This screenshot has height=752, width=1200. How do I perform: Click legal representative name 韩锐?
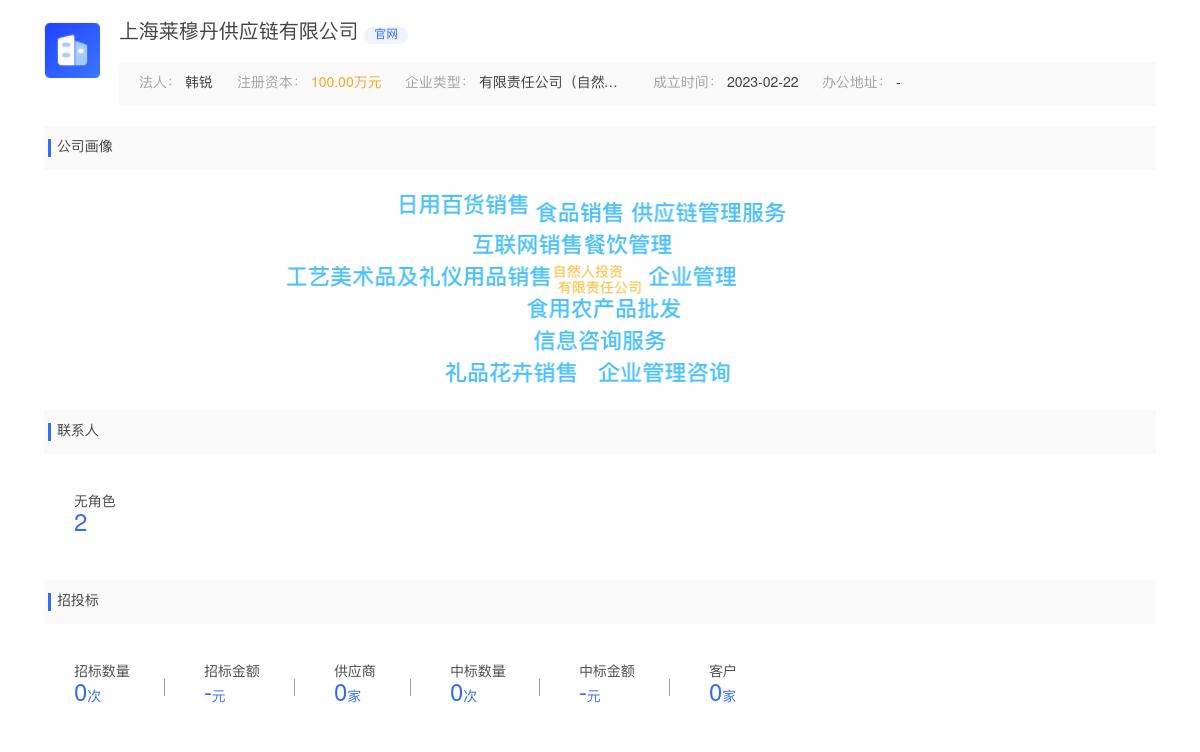pos(199,83)
